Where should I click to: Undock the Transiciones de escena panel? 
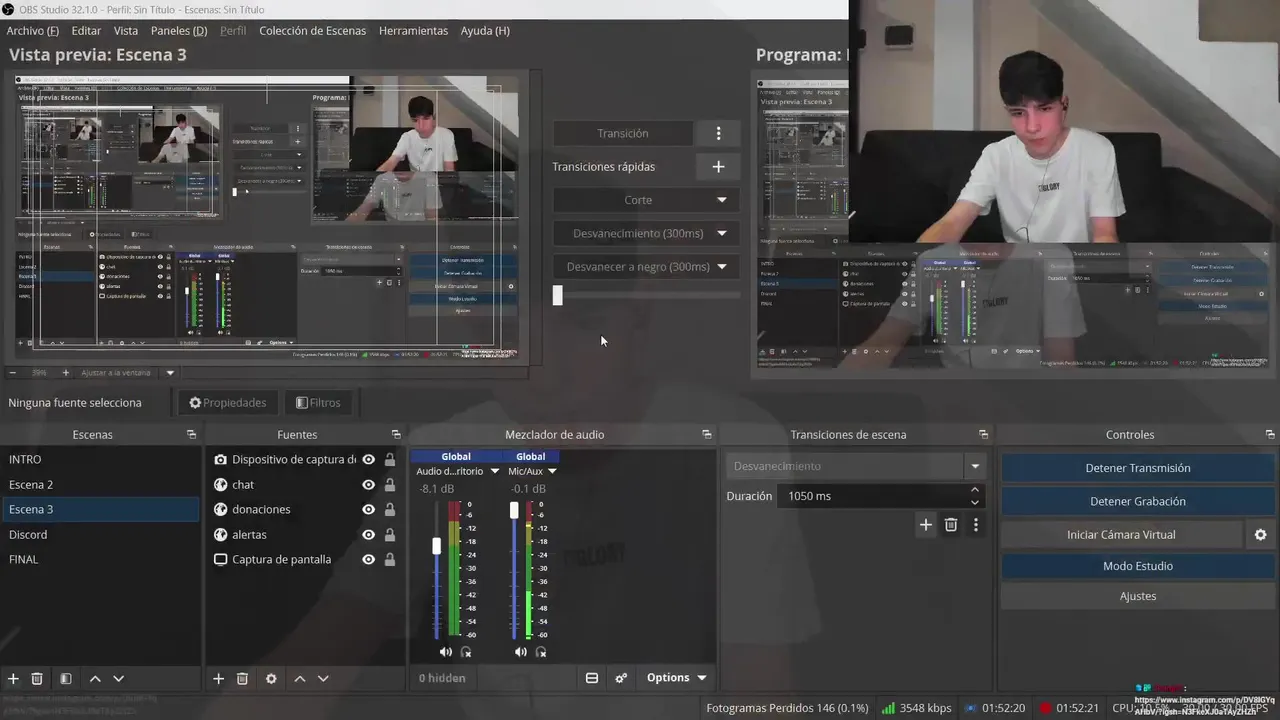(x=984, y=435)
